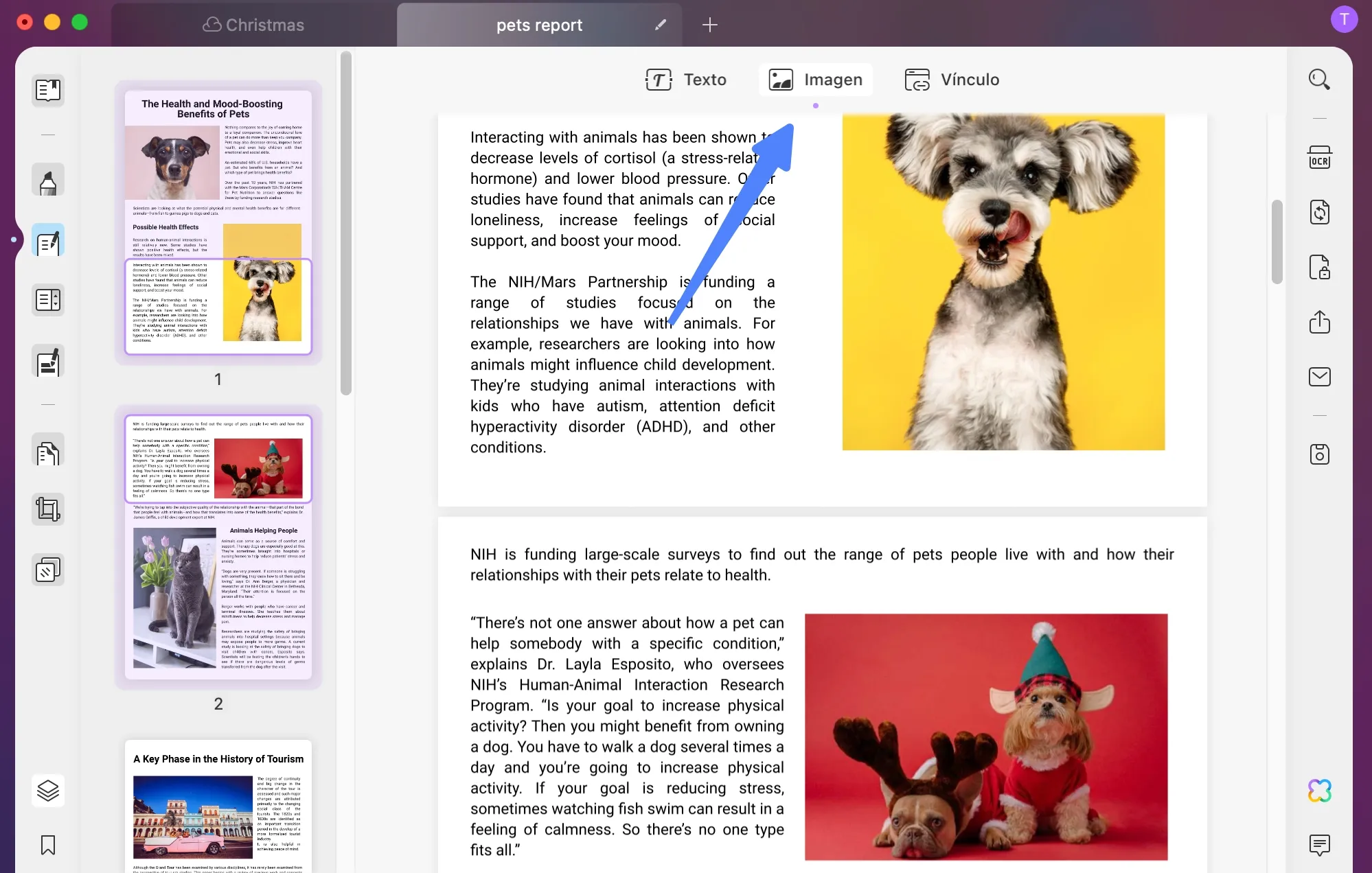This screenshot has width=1372, height=873.
Task: Click the search magnifier icon
Action: (x=1319, y=80)
